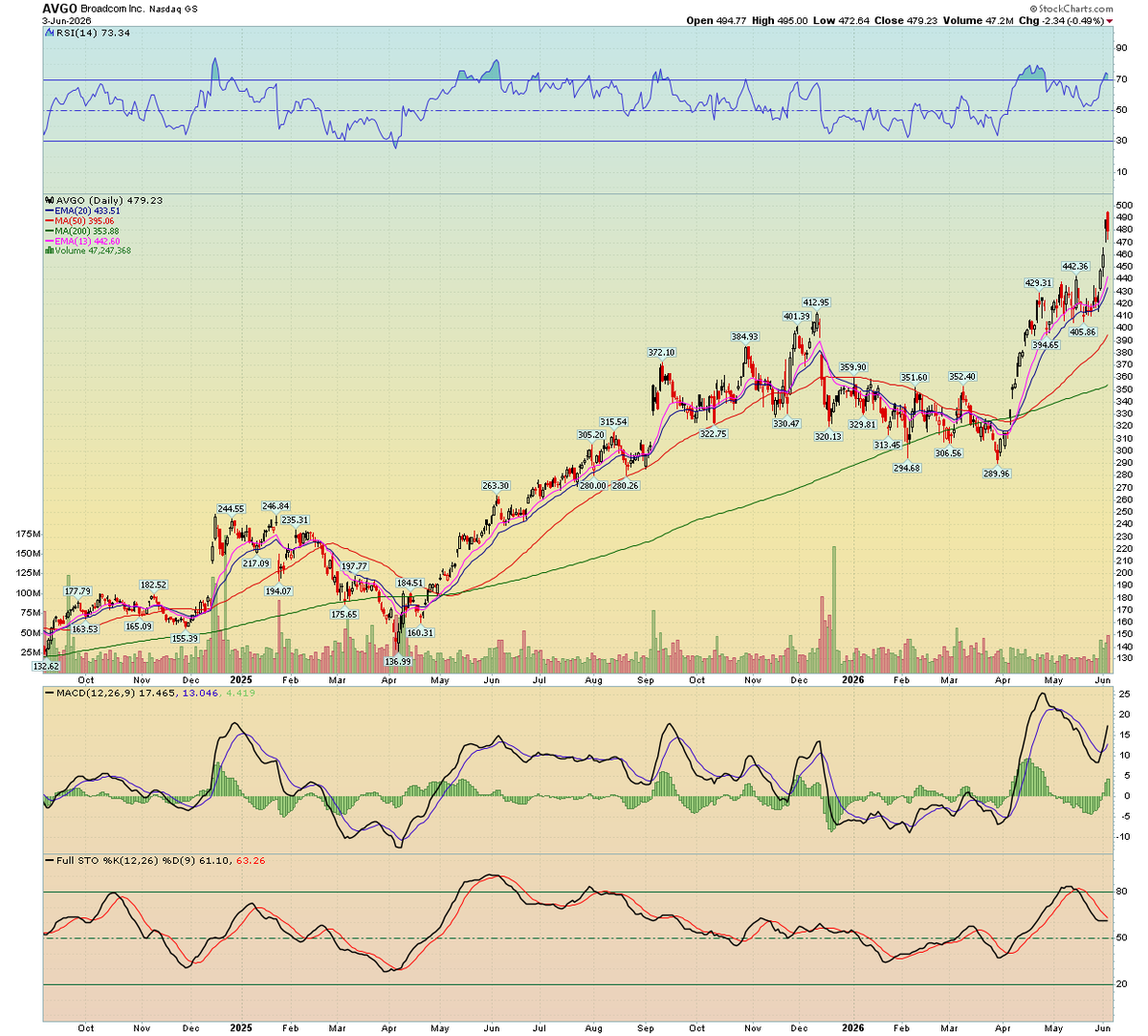Click the RSI(14) legend line icon
The image size is (1148, 1036).
click(49, 33)
